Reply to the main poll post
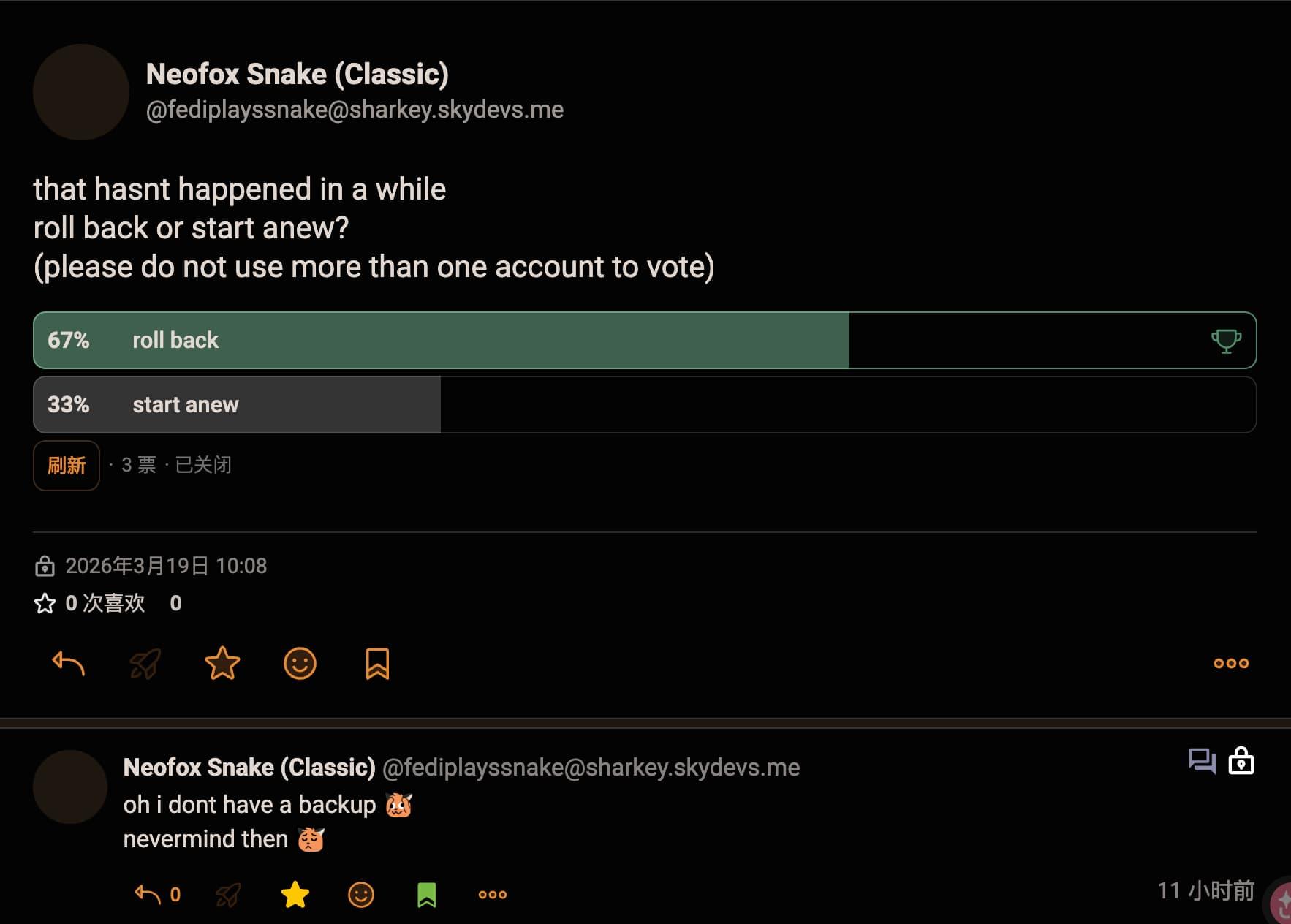1291x924 pixels. (x=69, y=664)
